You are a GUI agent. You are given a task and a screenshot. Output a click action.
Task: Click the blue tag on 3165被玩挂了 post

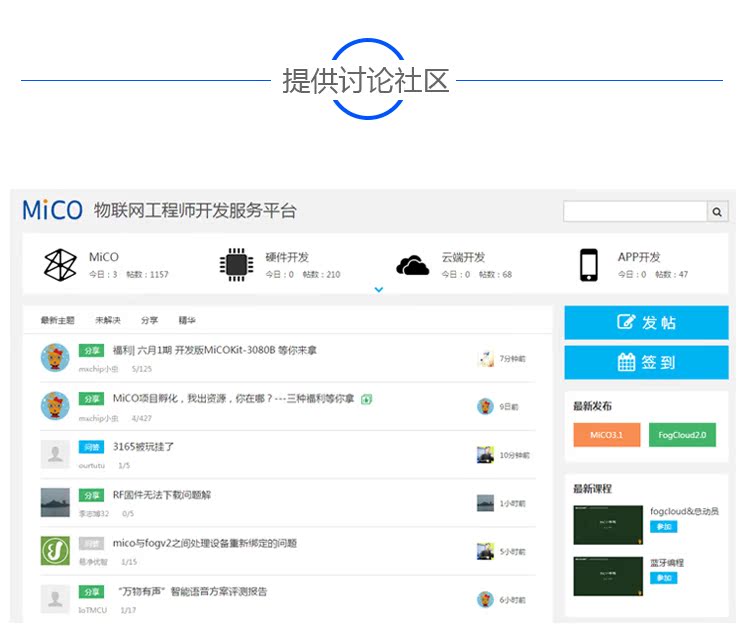tap(91, 447)
